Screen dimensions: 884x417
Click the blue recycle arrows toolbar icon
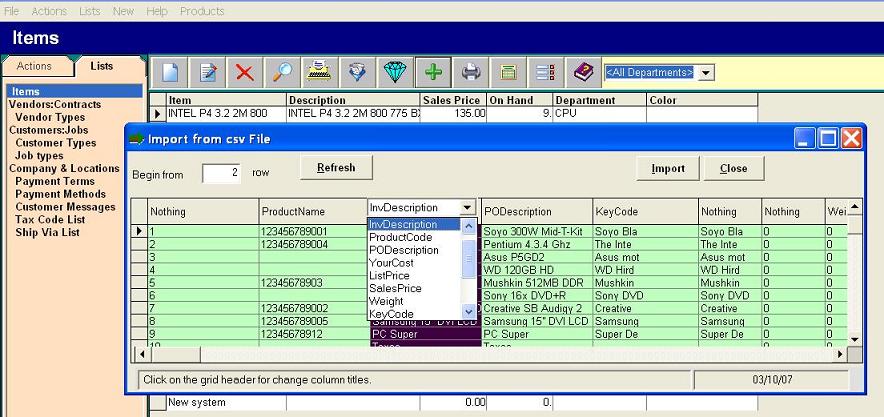click(357, 72)
